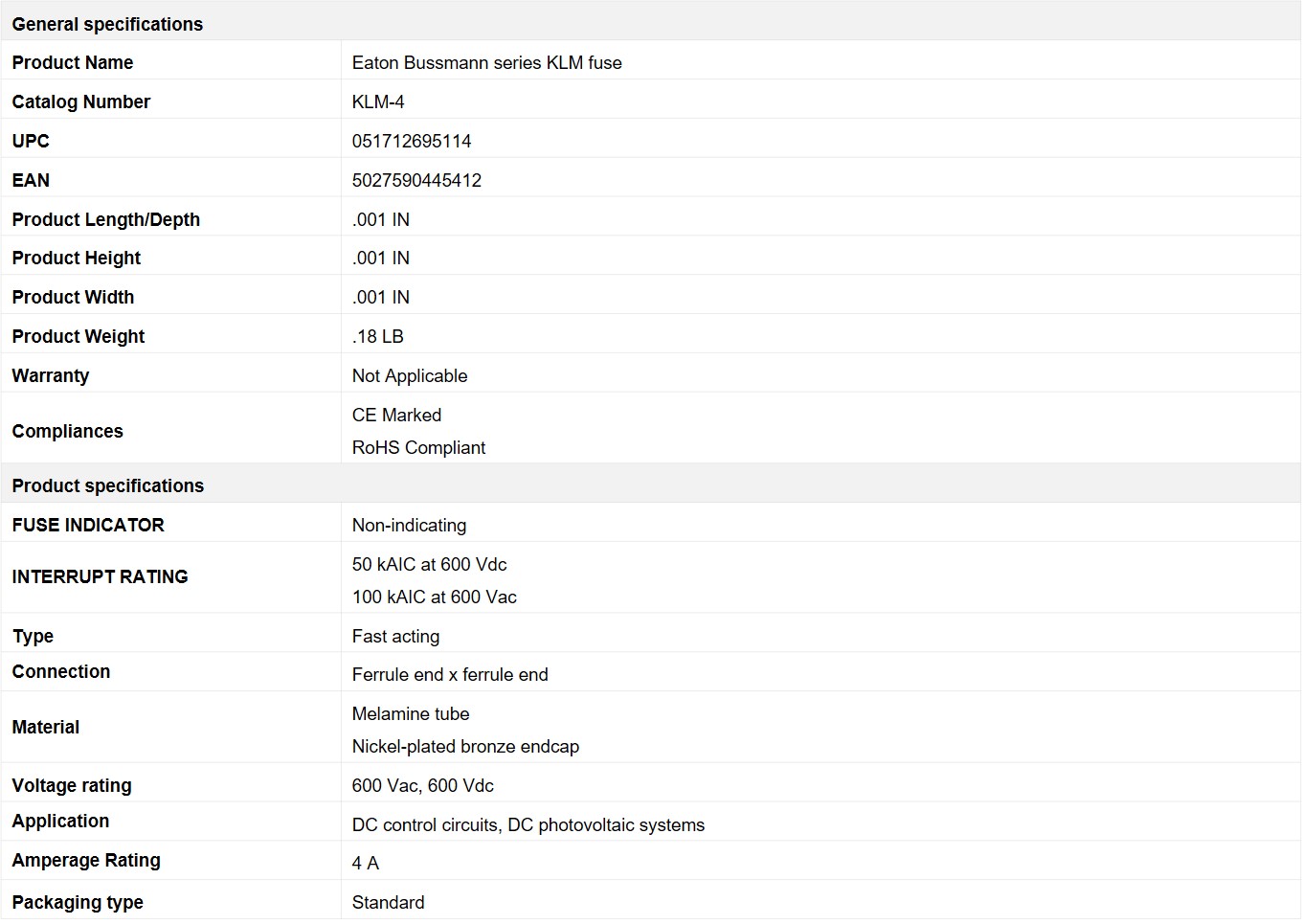Image resolution: width=1302 pixels, height=924 pixels.
Task: Click the Fast acting type value
Action: tap(395, 636)
